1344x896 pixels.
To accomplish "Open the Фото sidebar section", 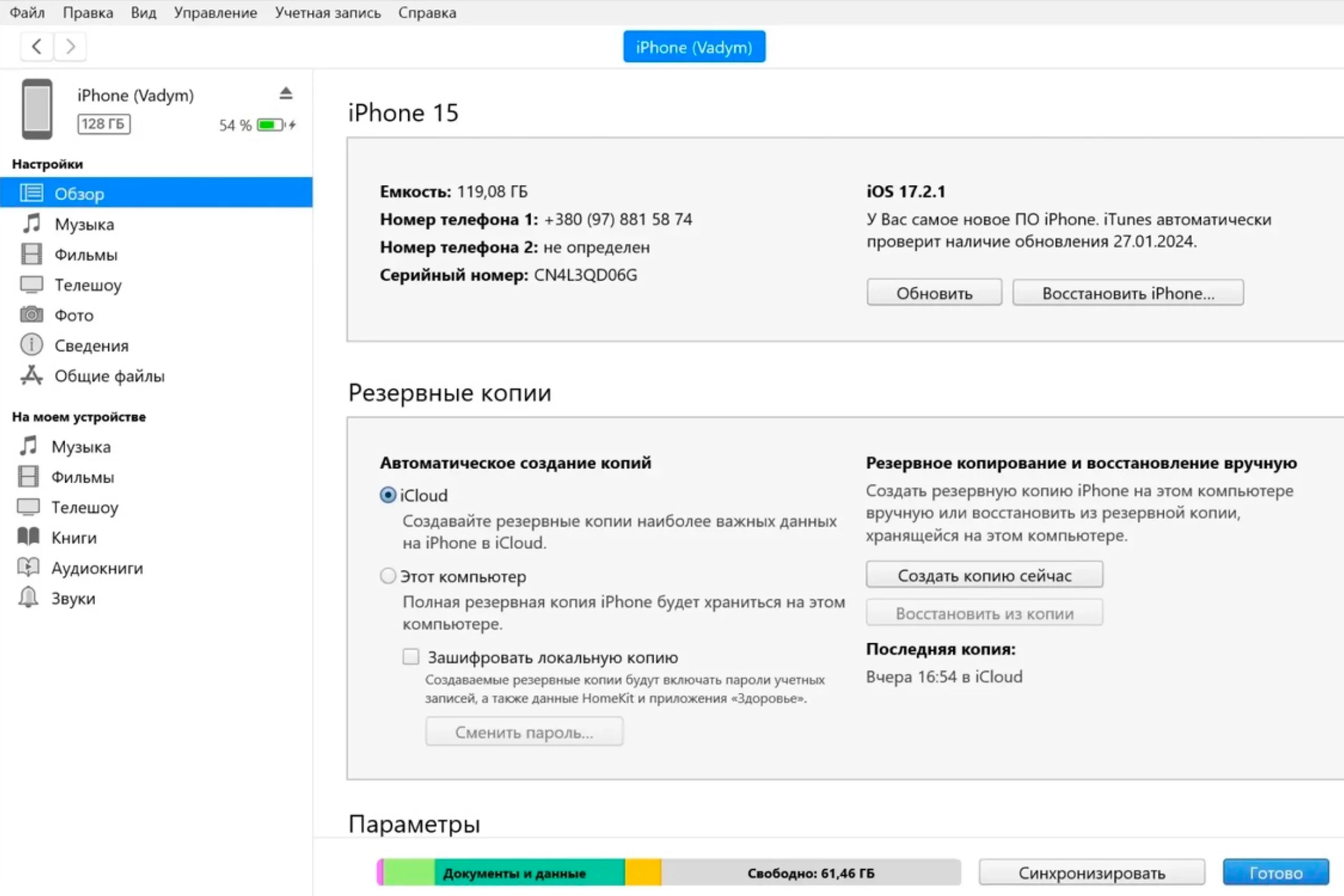I will [73, 315].
